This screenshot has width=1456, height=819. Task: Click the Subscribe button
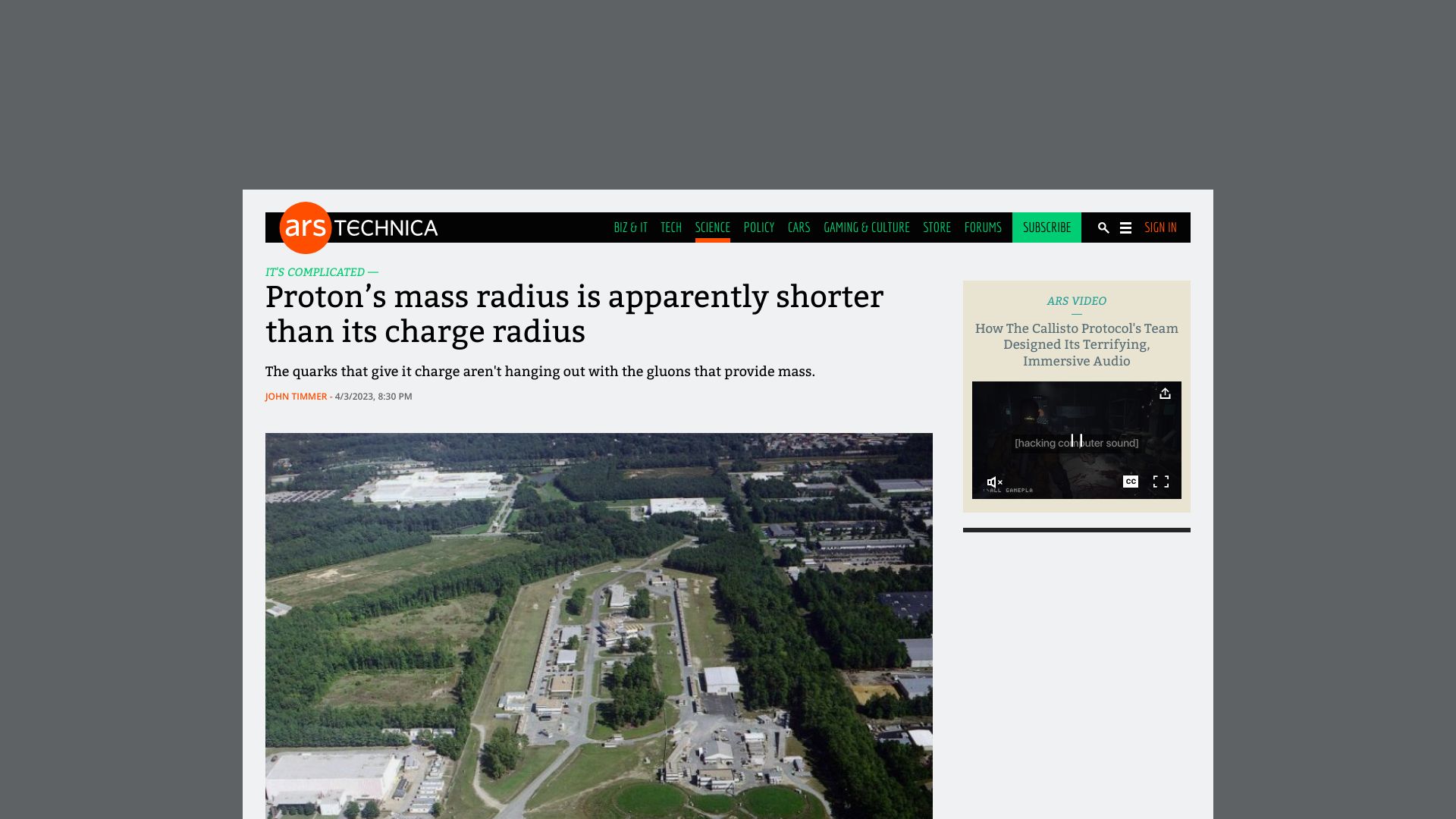1046,227
